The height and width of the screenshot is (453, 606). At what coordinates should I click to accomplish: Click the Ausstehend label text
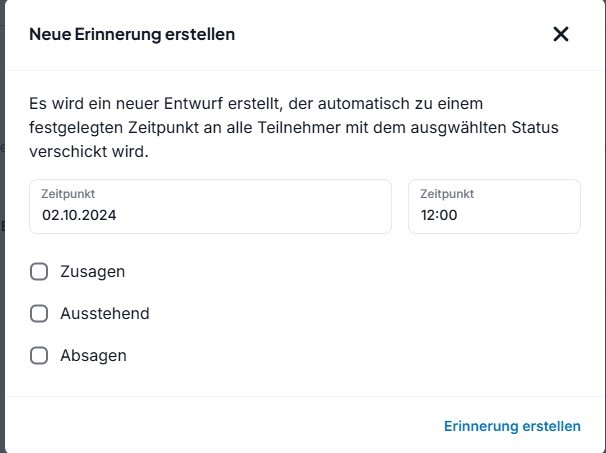[x=105, y=313]
